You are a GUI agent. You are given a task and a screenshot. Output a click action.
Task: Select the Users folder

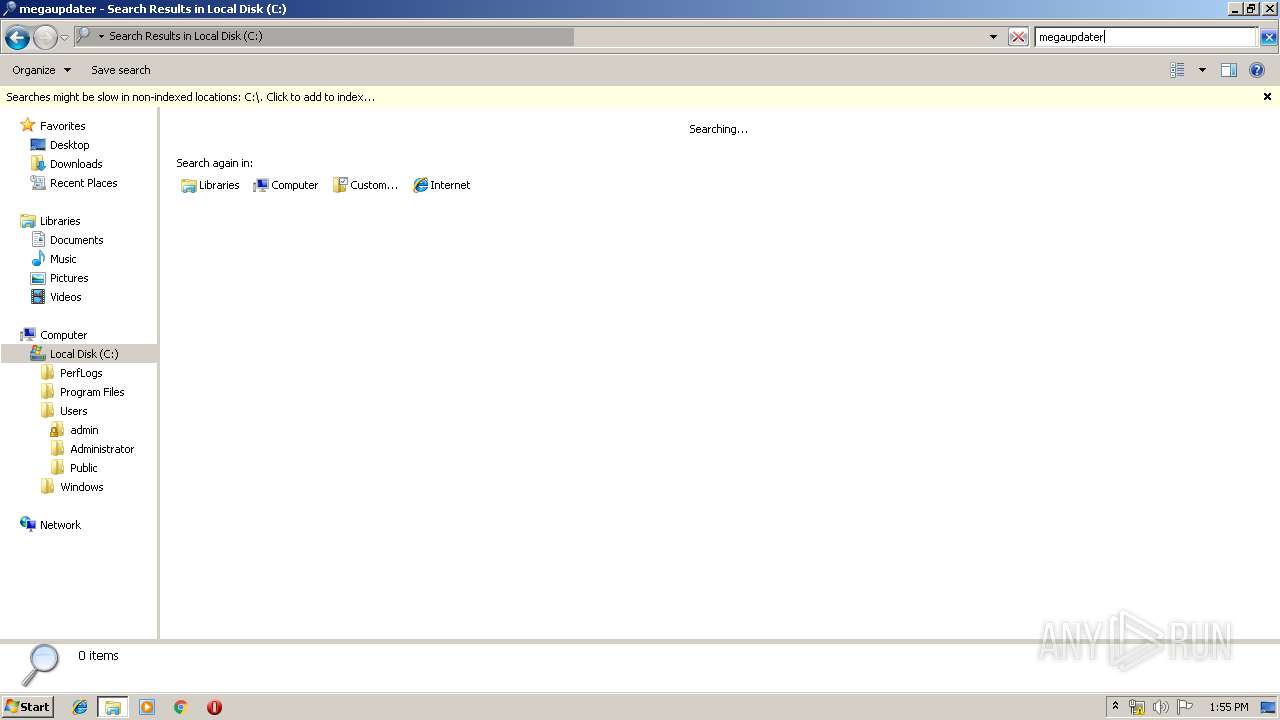coord(73,411)
